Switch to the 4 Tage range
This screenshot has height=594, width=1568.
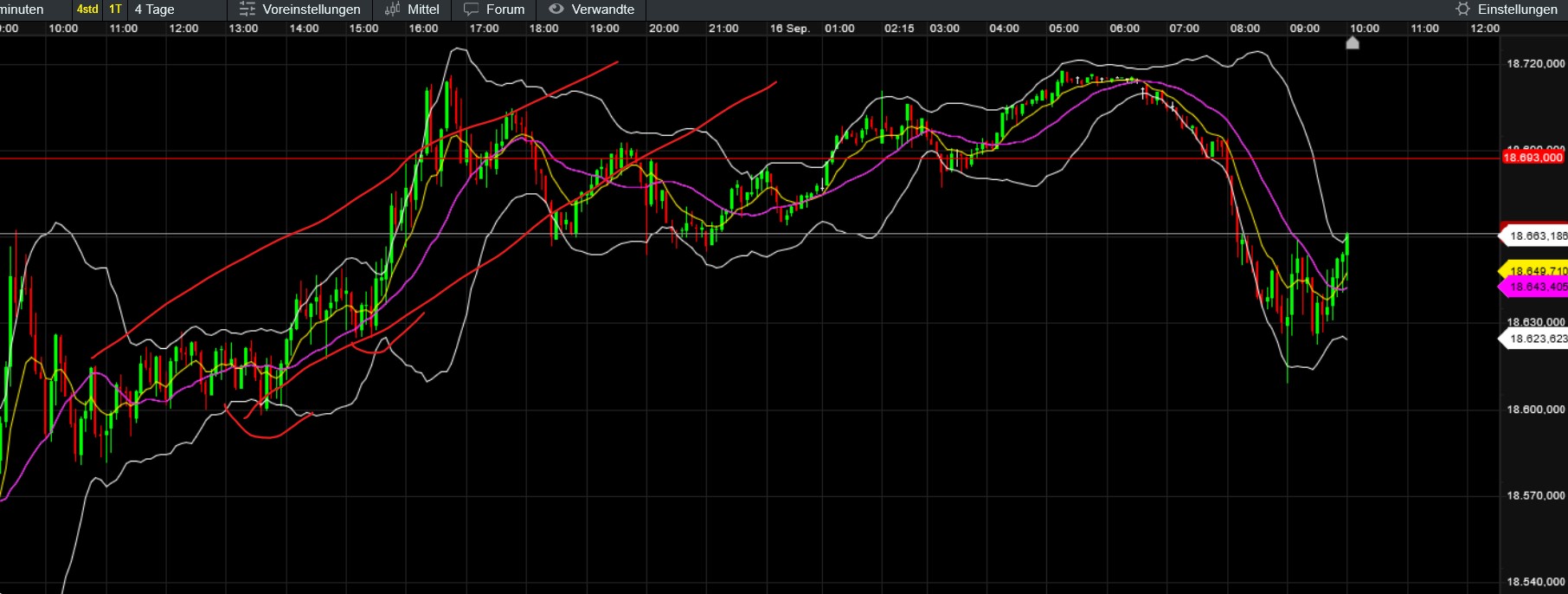155,10
